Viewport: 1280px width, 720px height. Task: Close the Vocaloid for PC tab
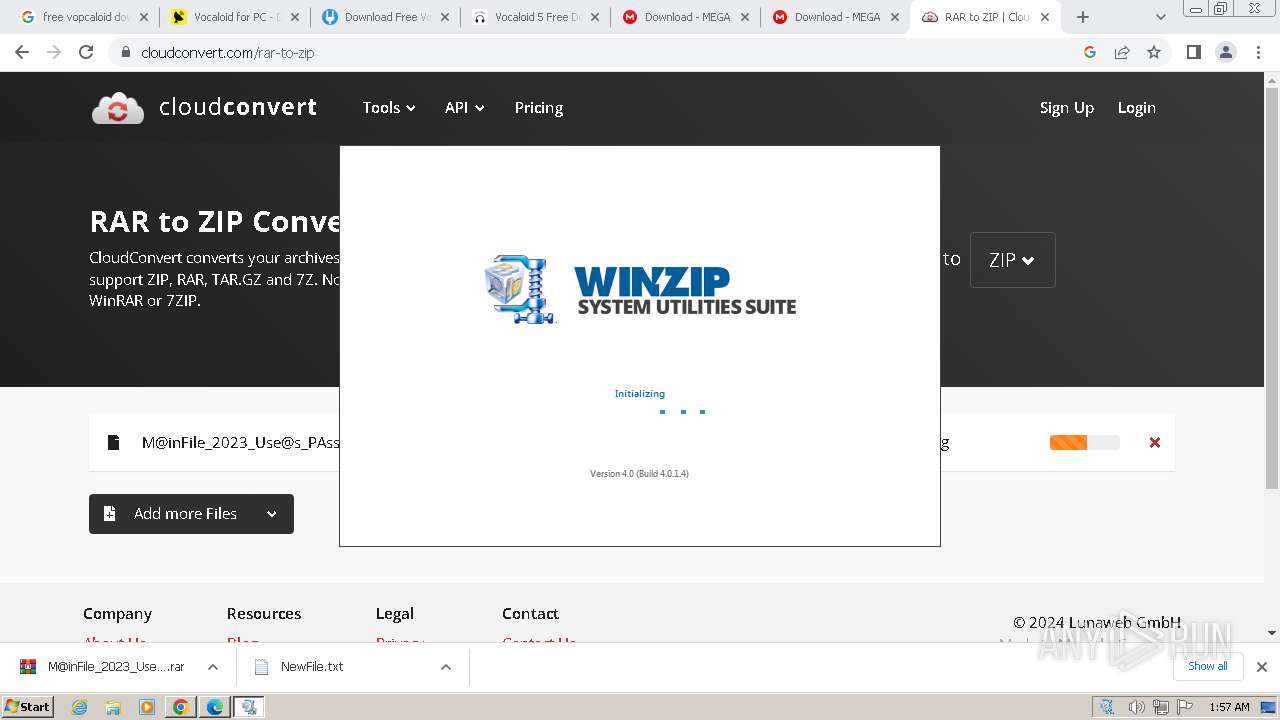click(293, 17)
